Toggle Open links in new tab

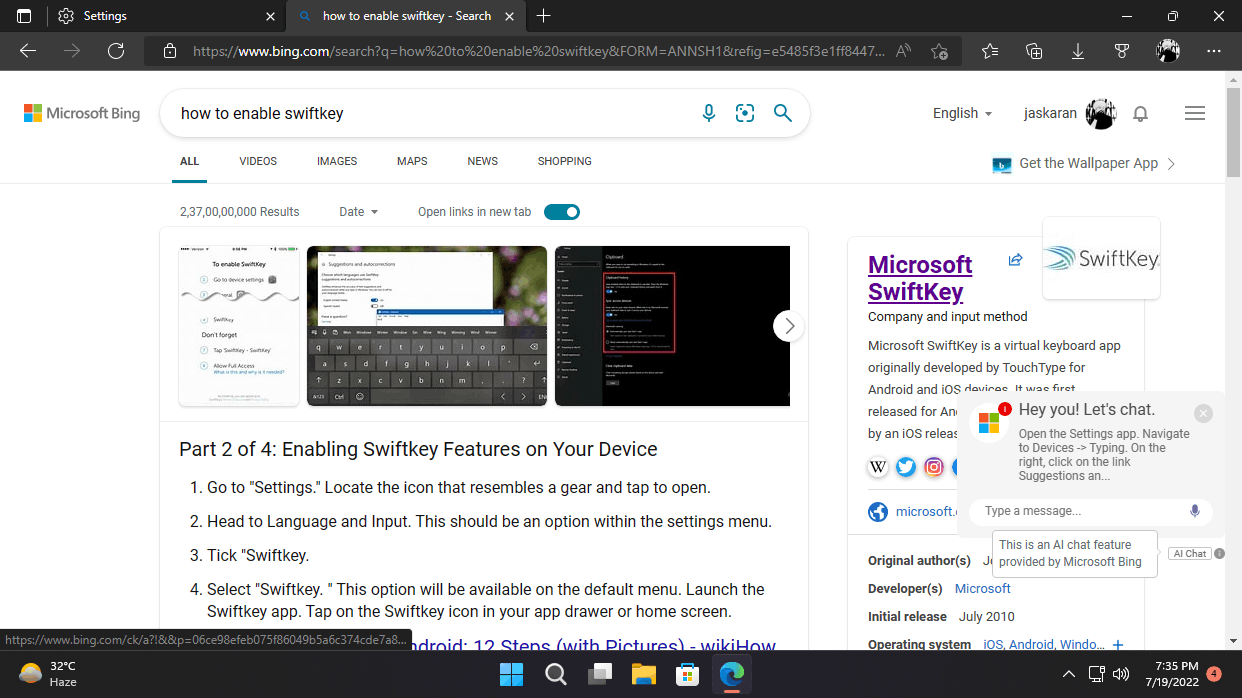click(x=562, y=212)
